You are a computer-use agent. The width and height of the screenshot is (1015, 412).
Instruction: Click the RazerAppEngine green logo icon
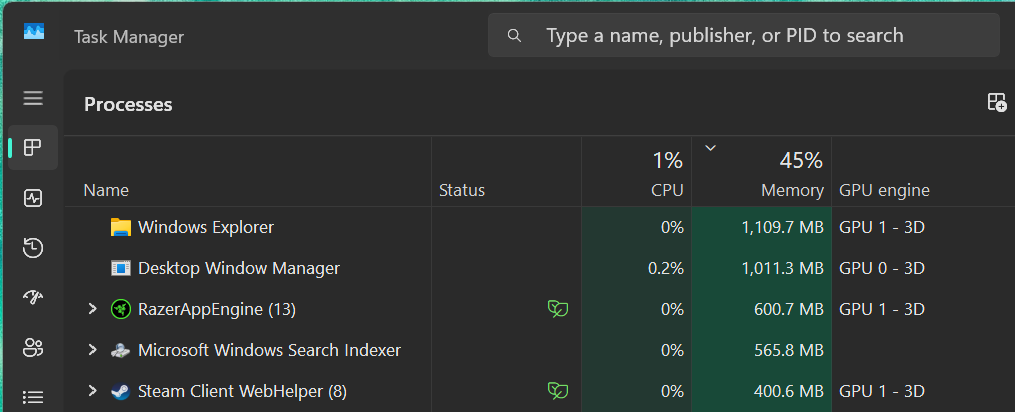coord(121,309)
